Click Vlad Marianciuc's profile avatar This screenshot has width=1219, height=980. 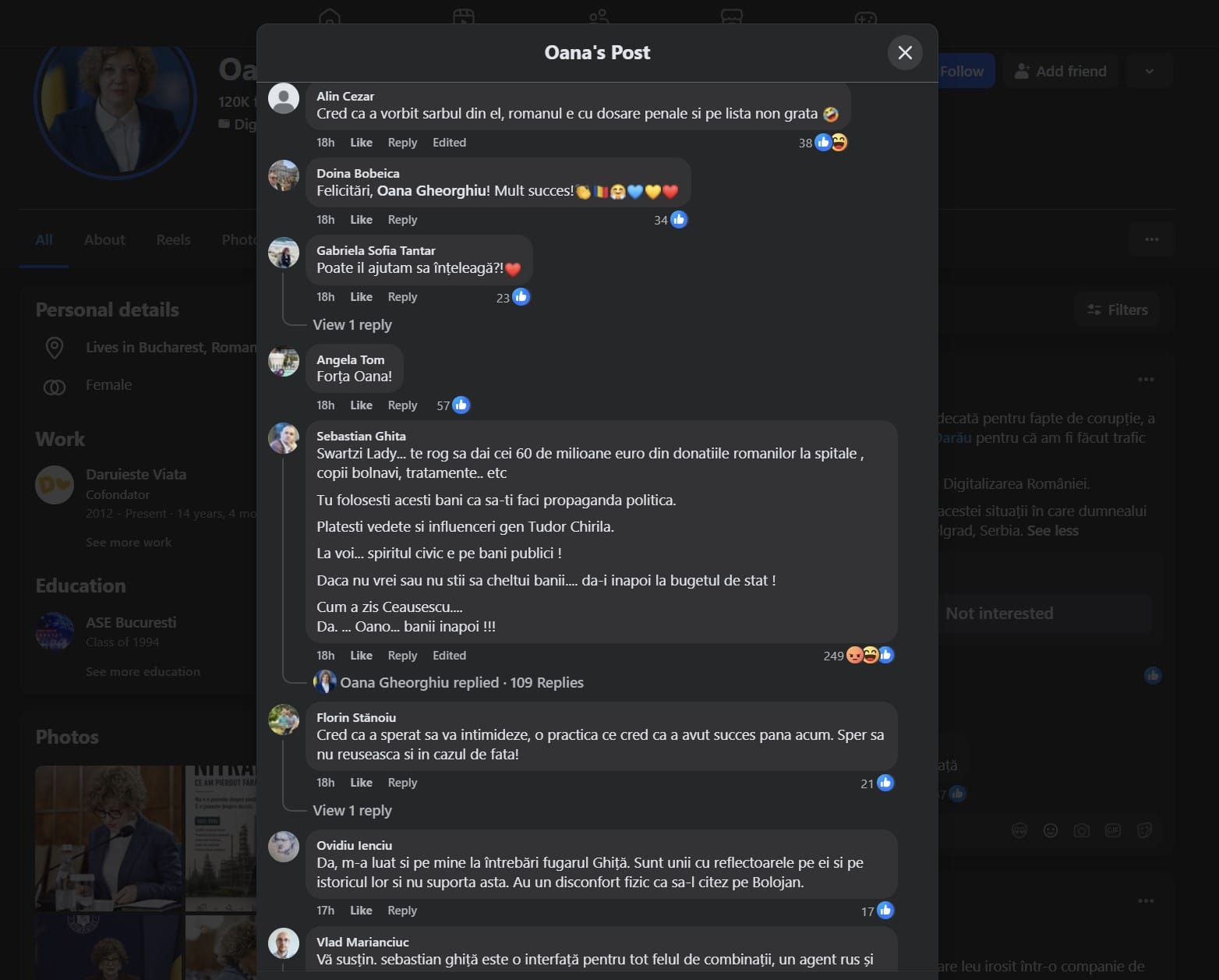[x=284, y=944]
